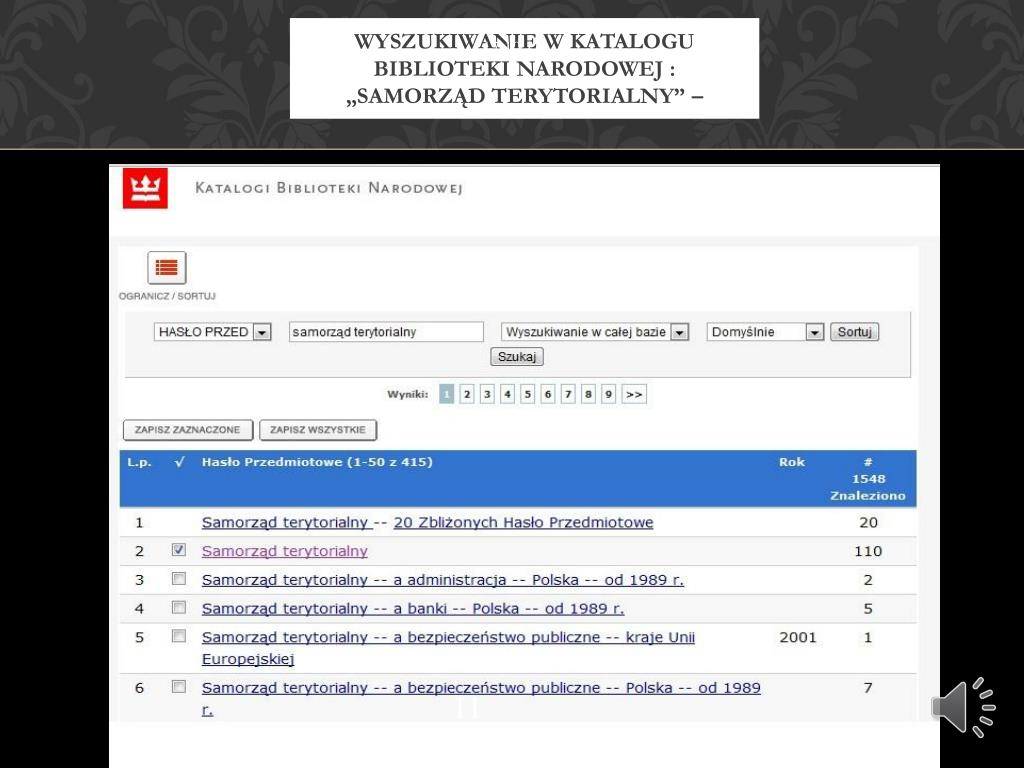Click the Rok column header

792,462
